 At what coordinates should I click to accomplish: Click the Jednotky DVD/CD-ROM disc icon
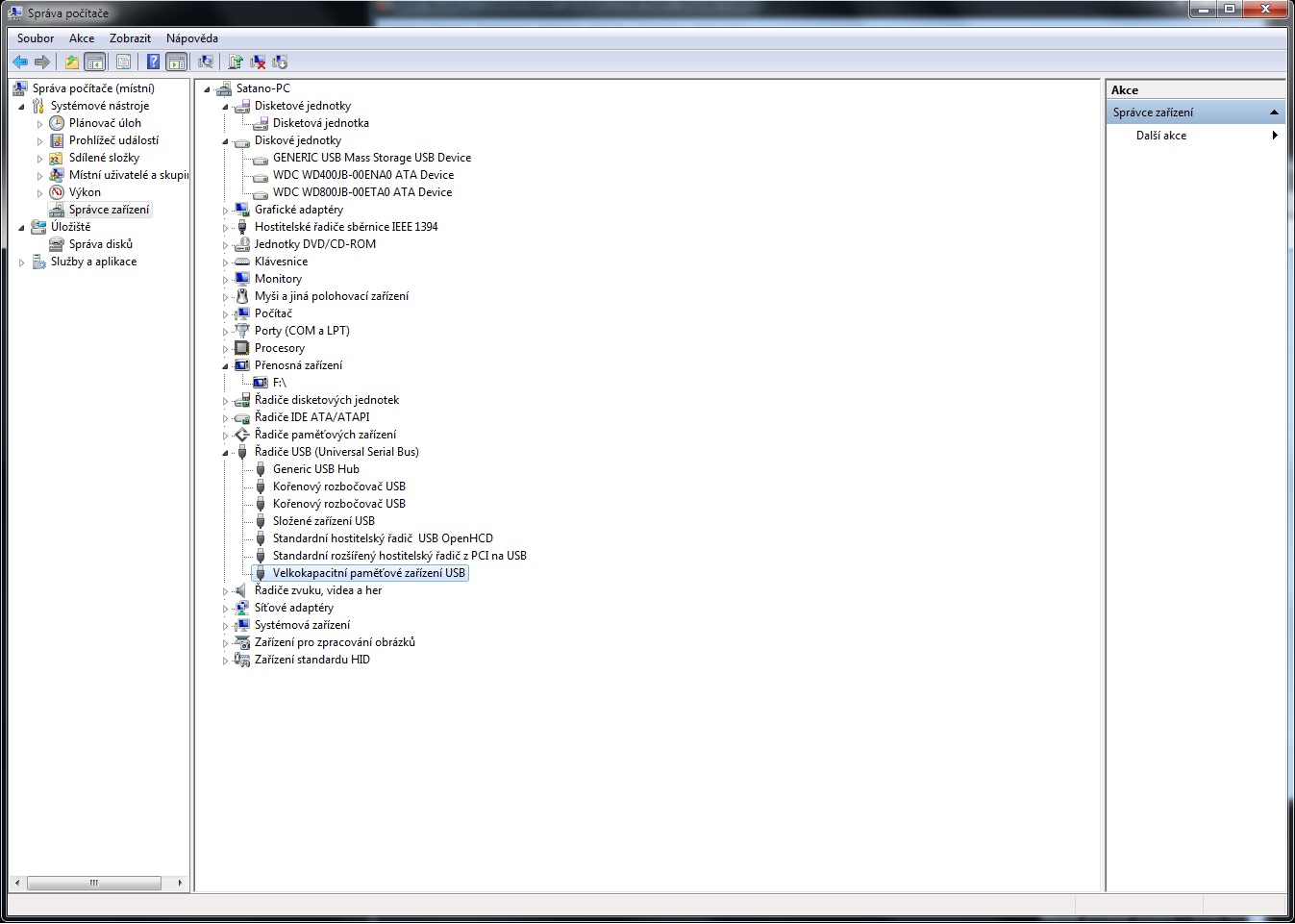(x=242, y=244)
